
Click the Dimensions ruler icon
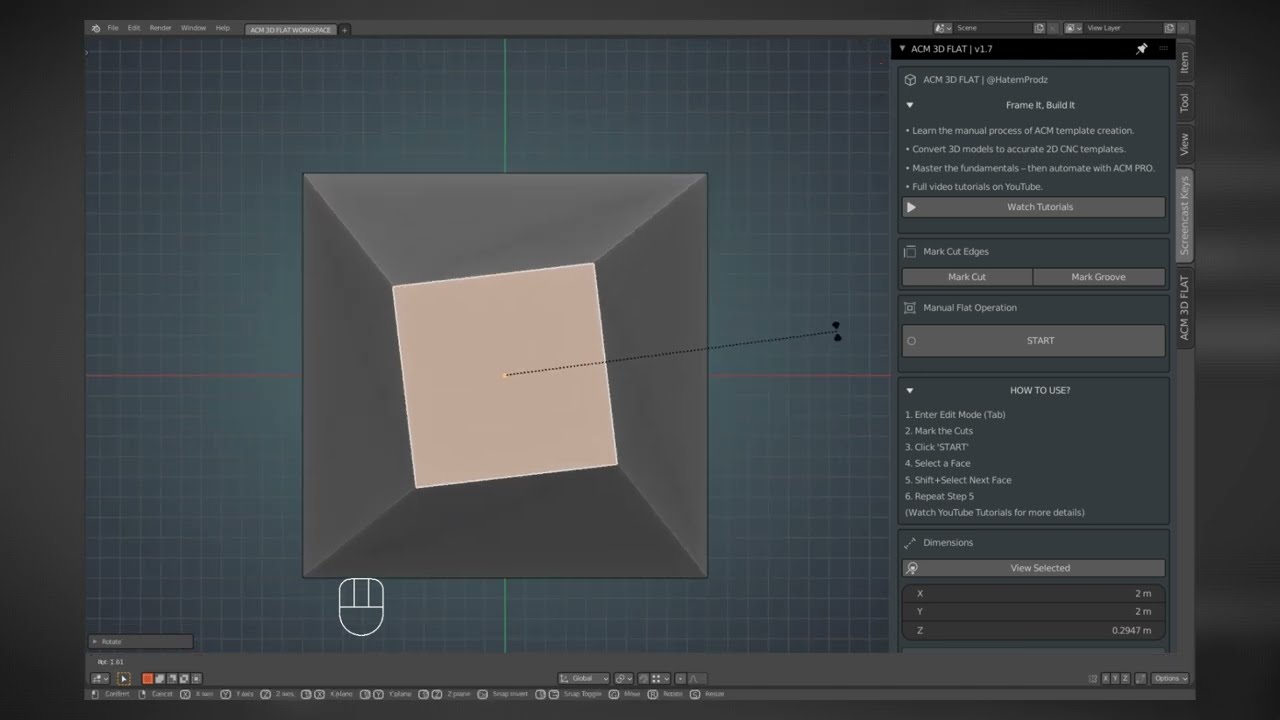coord(910,542)
